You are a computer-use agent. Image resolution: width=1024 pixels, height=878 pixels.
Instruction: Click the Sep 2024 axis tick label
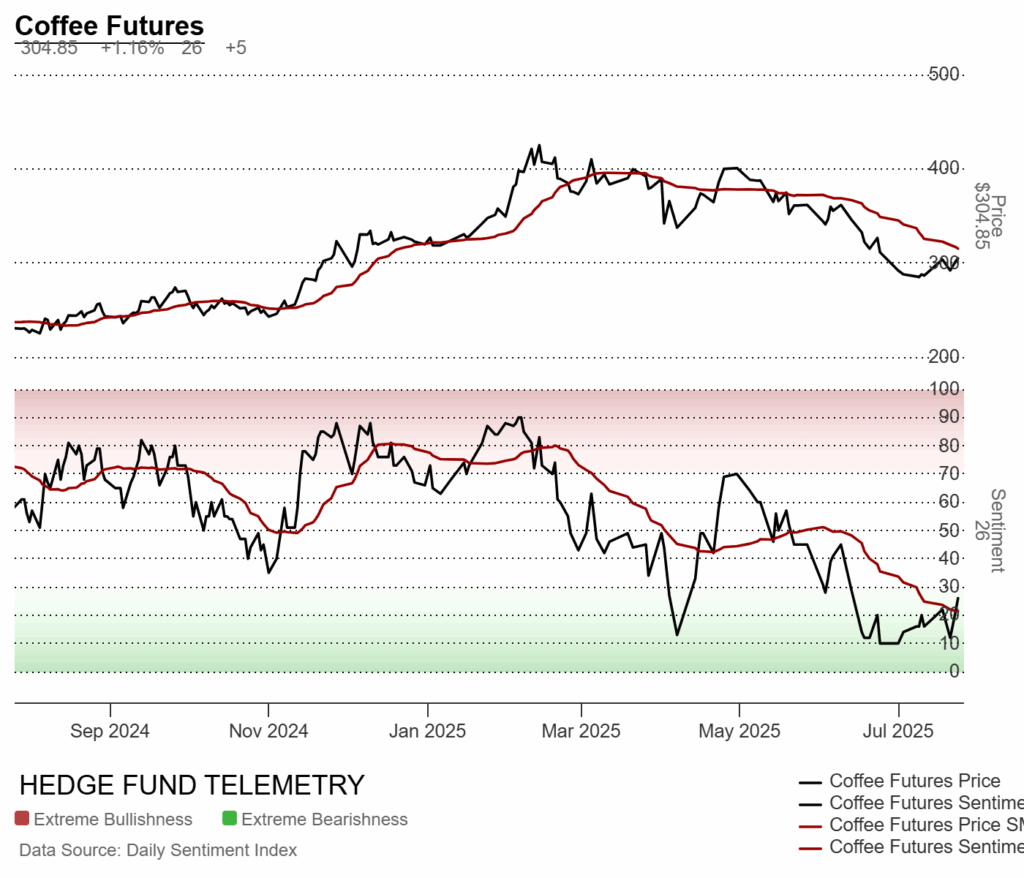[x=110, y=730]
